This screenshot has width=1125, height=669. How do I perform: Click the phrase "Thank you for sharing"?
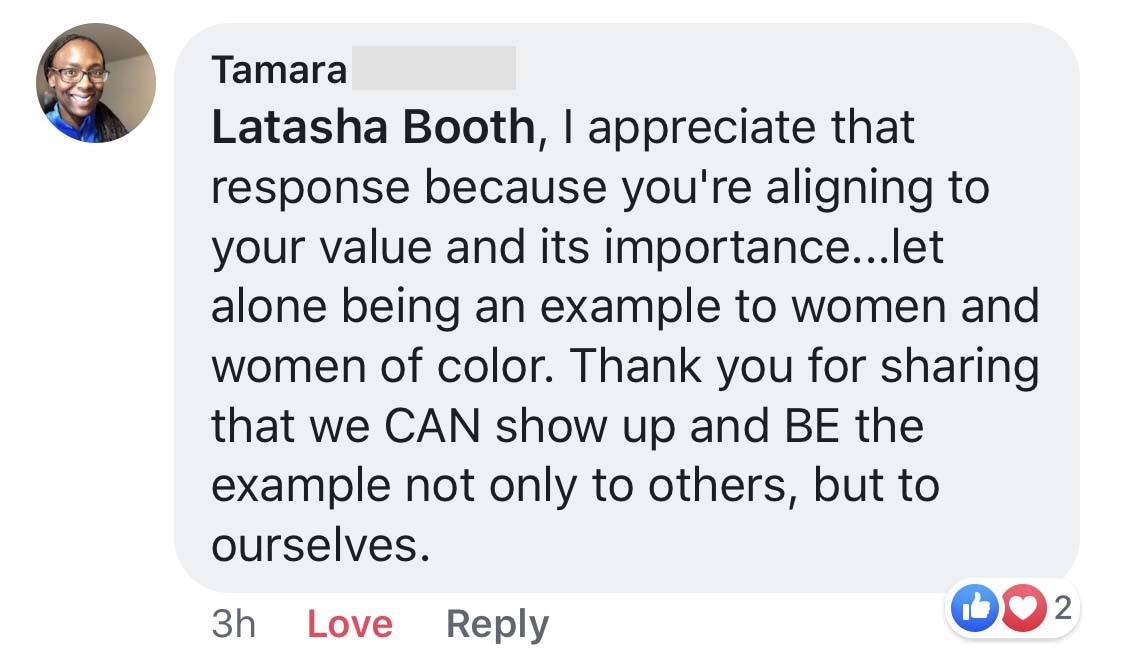(x=805, y=367)
